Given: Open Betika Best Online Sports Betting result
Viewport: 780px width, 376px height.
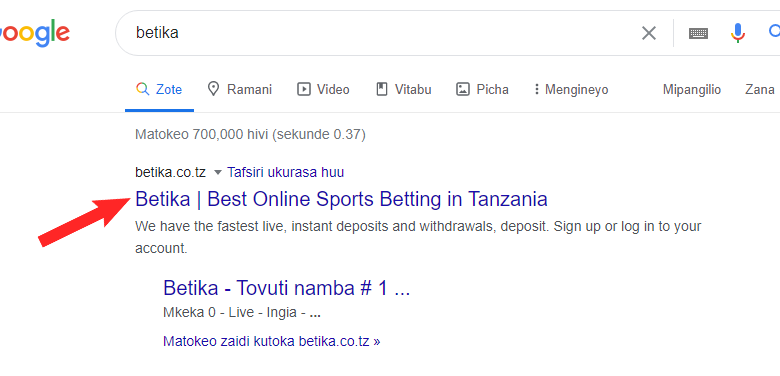Looking at the screenshot, I should coord(341,199).
